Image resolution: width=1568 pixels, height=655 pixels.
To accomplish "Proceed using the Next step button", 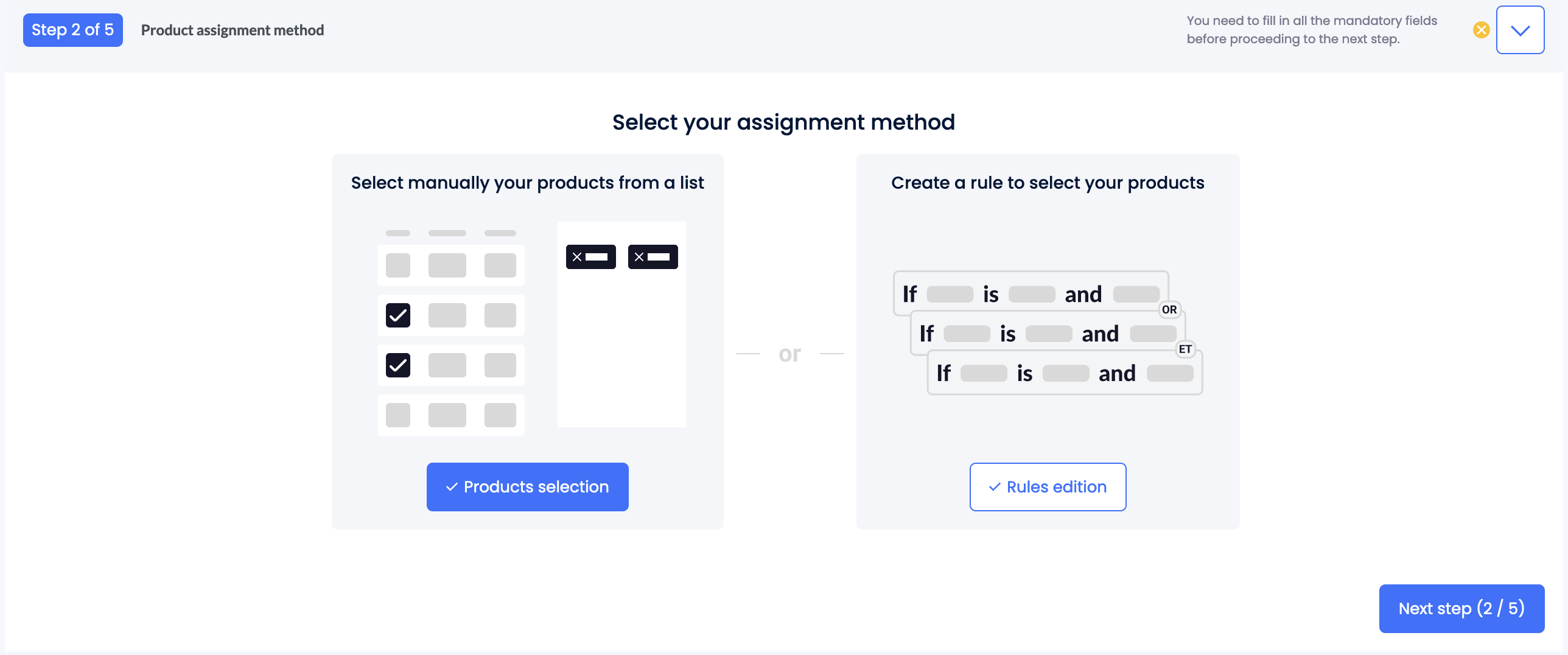I will point(1461,608).
